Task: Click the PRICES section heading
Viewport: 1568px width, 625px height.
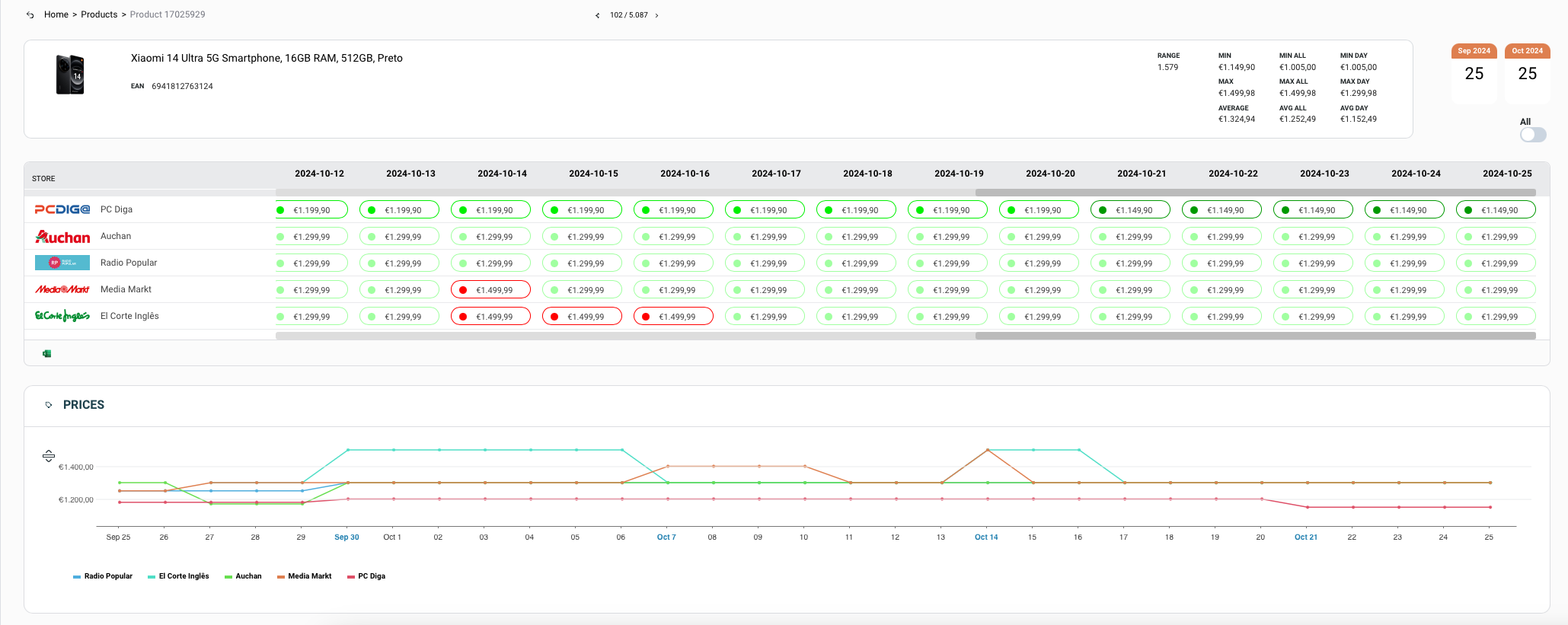Action: [84, 405]
